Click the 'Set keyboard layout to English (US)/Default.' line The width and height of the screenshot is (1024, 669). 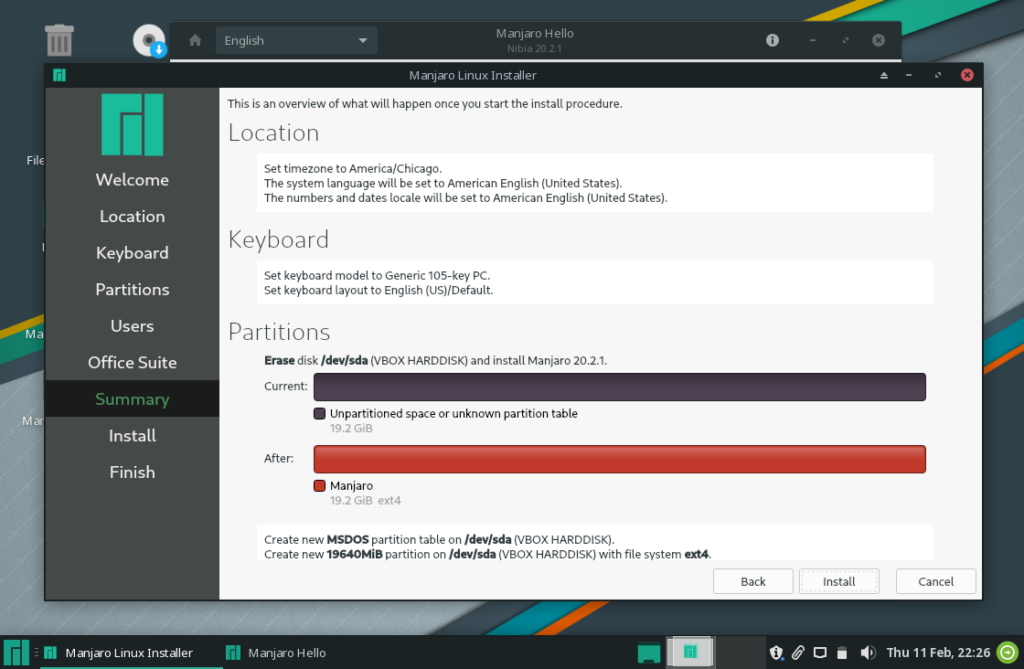[378, 290]
